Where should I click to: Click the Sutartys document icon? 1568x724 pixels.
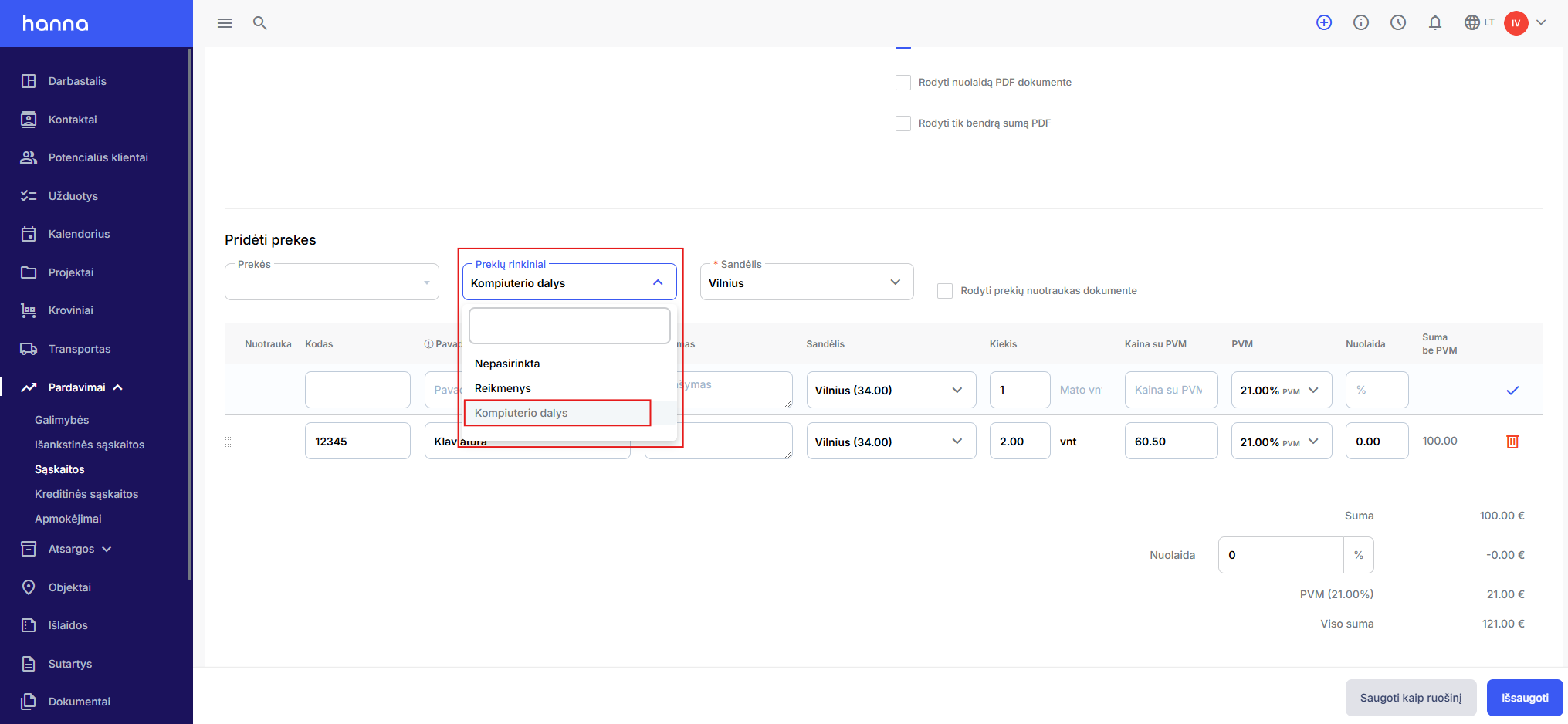29,664
